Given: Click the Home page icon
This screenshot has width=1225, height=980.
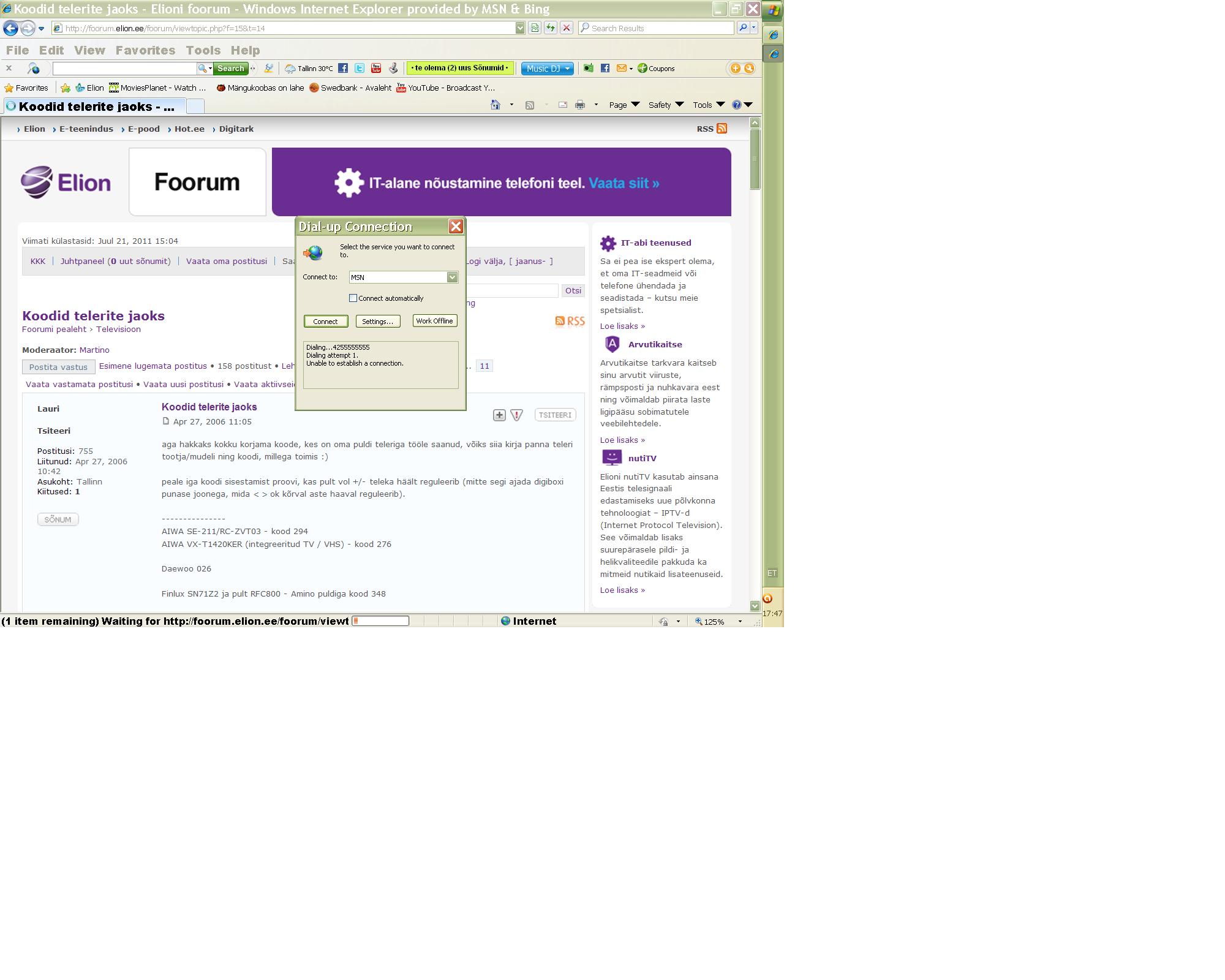Looking at the screenshot, I should [x=496, y=105].
